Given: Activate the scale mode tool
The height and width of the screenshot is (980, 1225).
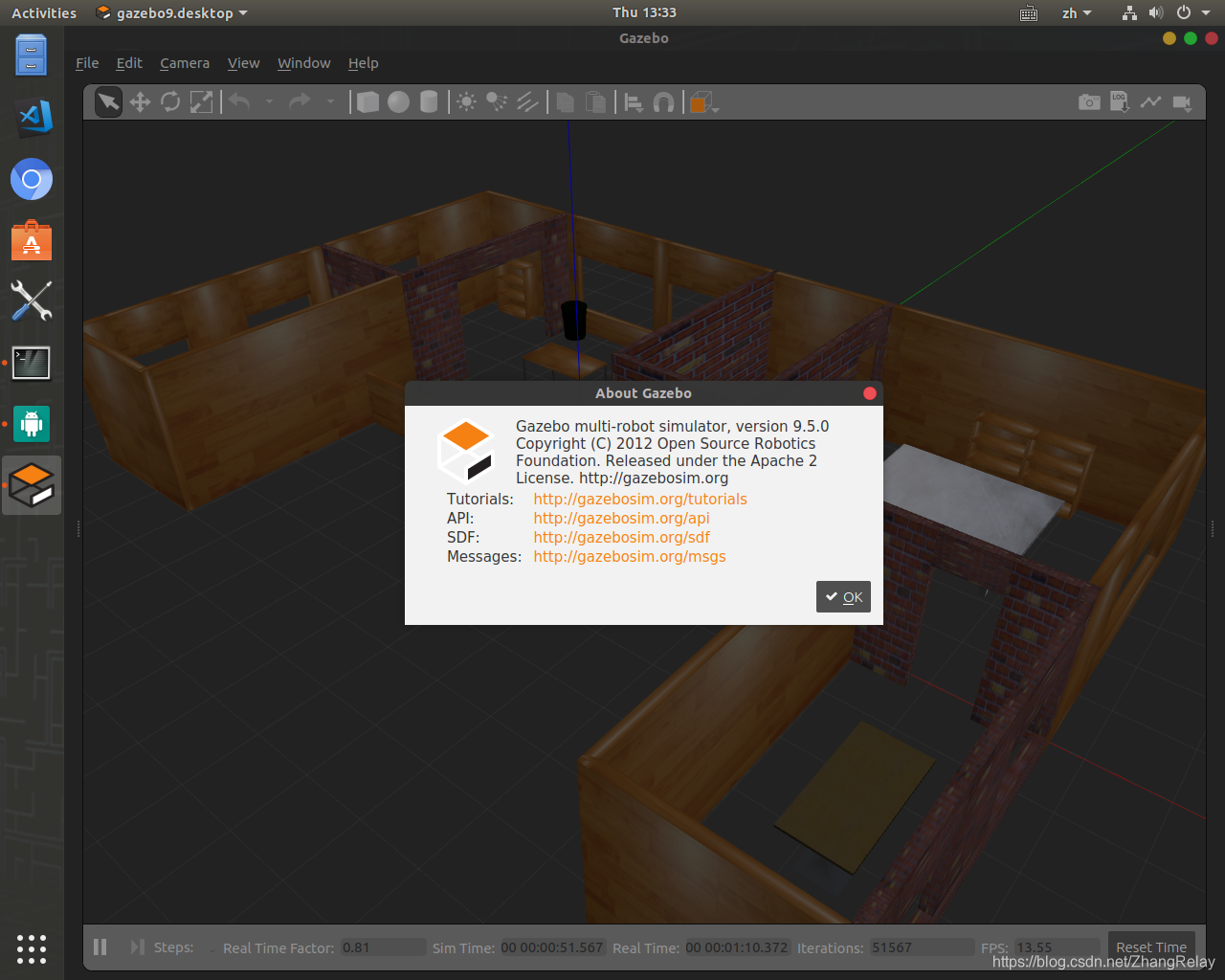Looking at the screenshot, I should 201,101.
